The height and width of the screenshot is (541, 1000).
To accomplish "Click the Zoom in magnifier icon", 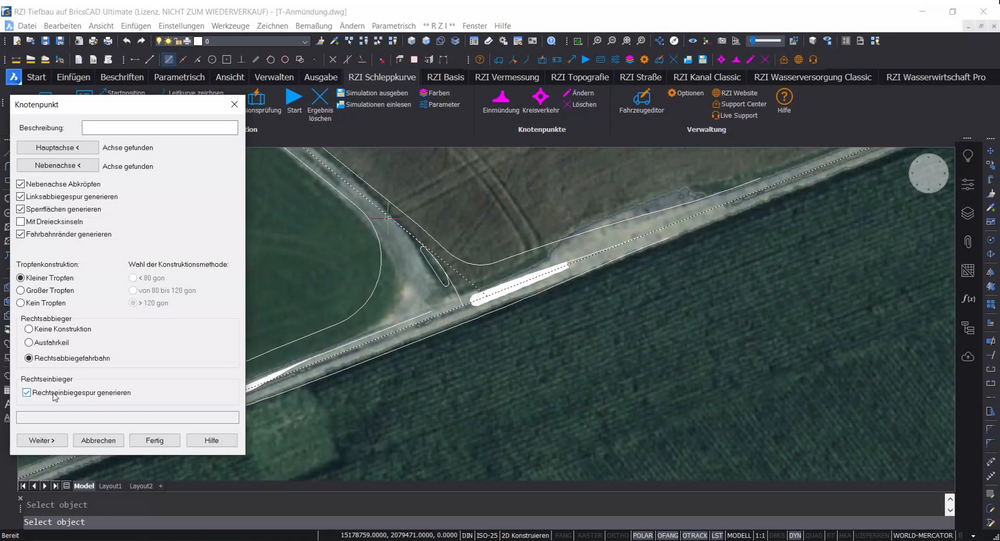I will point(597,41).
